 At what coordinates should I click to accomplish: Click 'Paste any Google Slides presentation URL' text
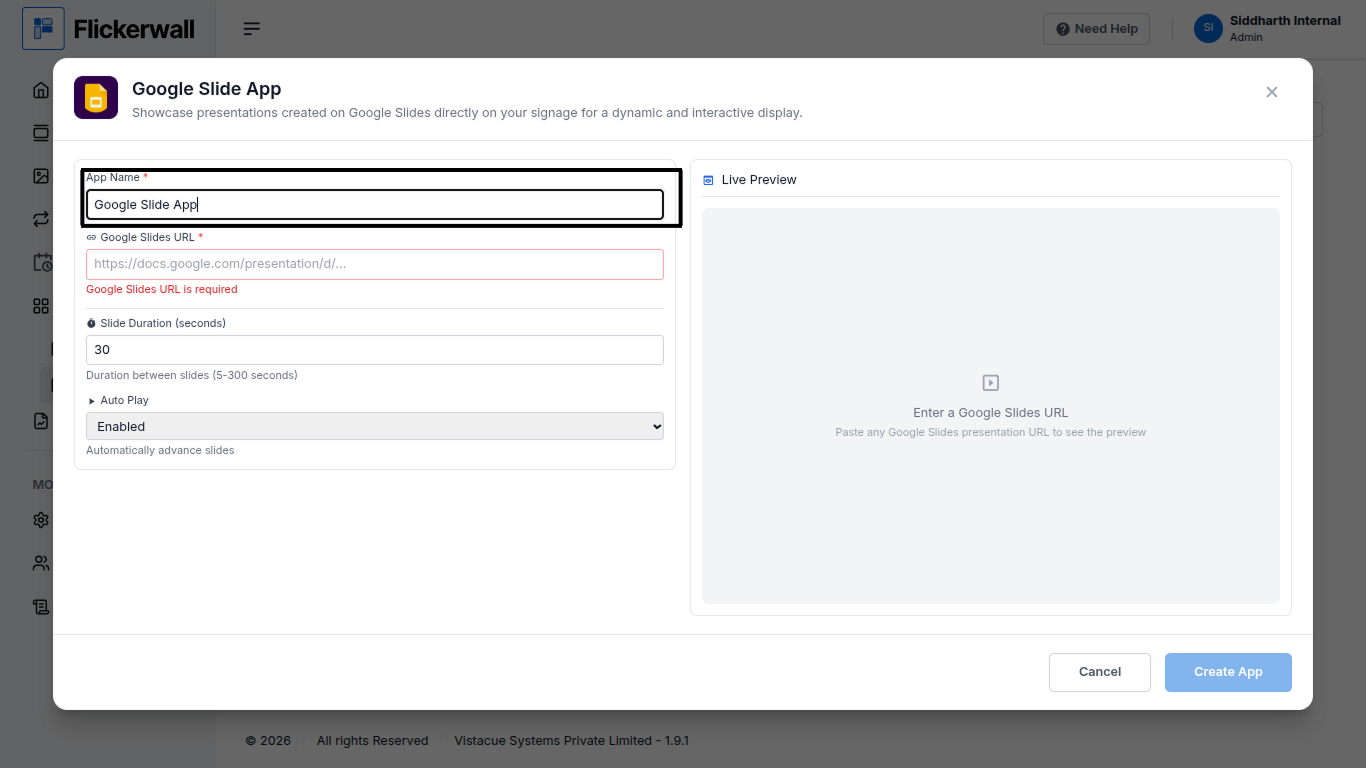pyautogui.click(x=991, y=433)
